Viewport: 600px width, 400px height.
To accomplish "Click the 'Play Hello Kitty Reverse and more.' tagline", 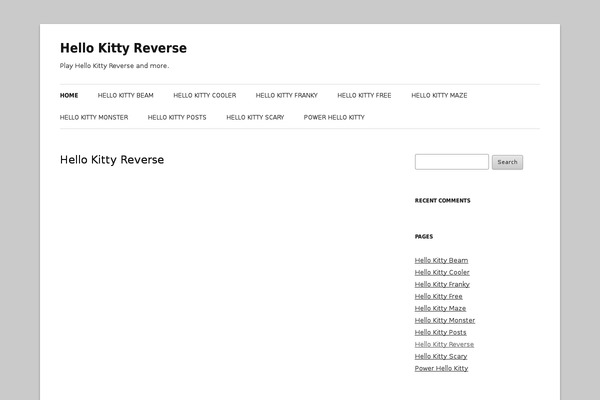I will tap(114, 66).
